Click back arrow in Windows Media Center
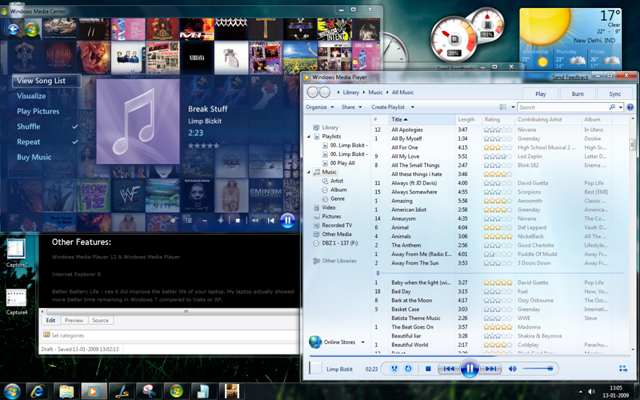This screenshot has width=640, height=400. (13, 29)
